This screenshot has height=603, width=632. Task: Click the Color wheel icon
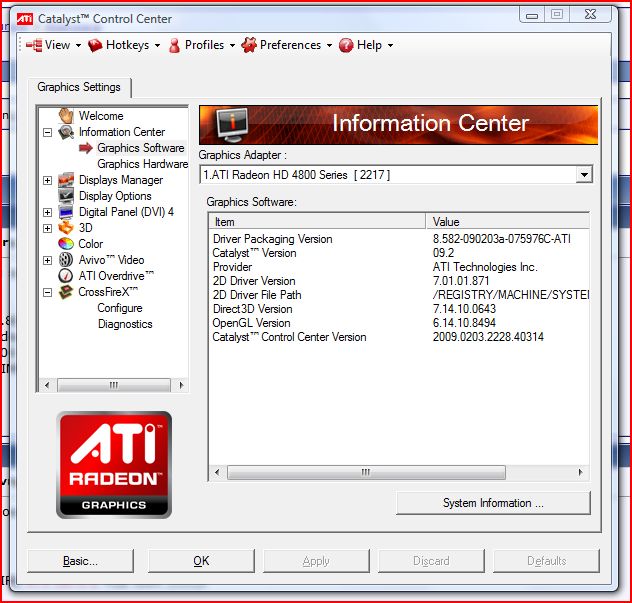pos(66,244)
